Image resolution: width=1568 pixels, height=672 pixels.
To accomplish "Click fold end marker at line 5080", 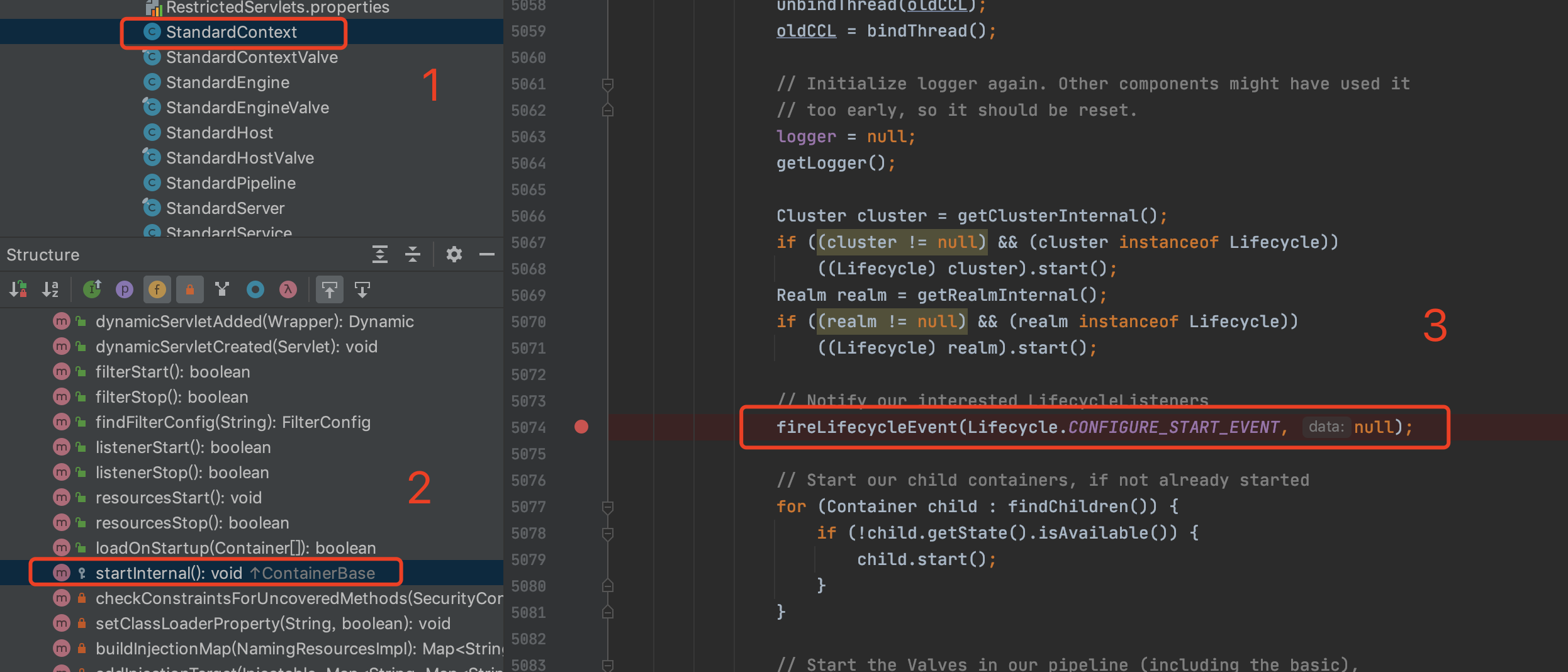I will coord(608,586).
